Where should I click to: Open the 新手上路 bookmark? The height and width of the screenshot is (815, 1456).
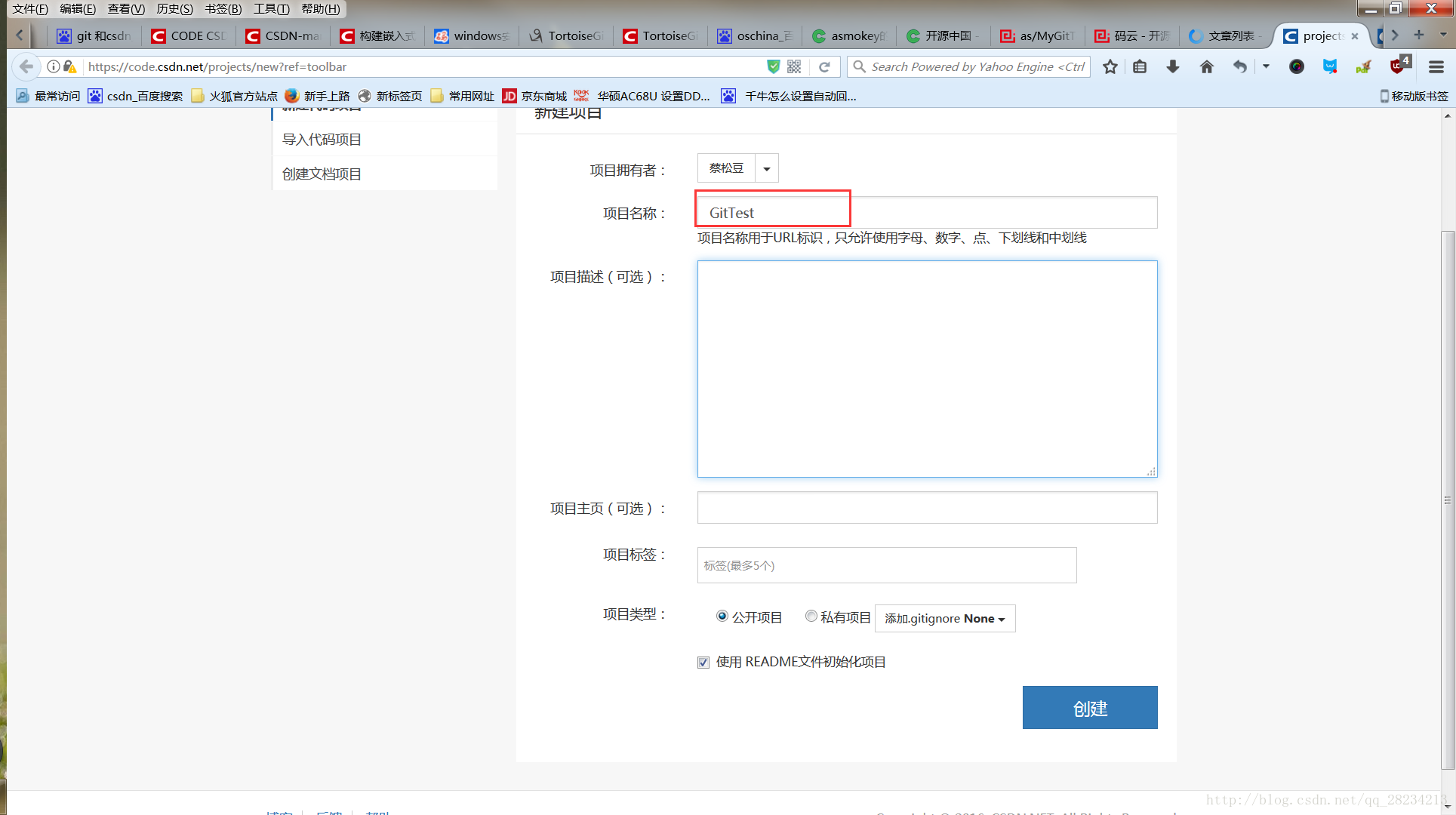317,96
